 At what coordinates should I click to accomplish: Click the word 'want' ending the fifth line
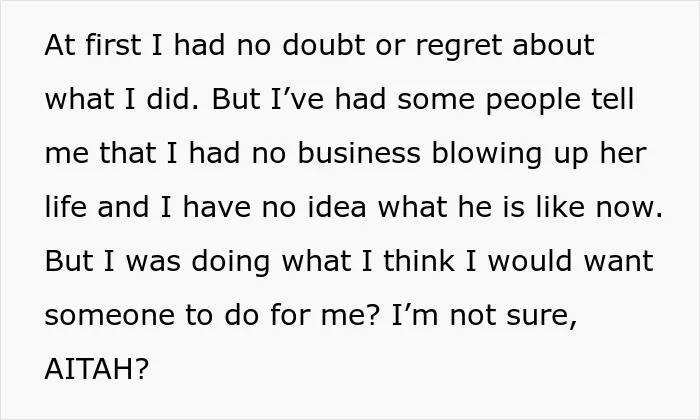tap(619, 262)
